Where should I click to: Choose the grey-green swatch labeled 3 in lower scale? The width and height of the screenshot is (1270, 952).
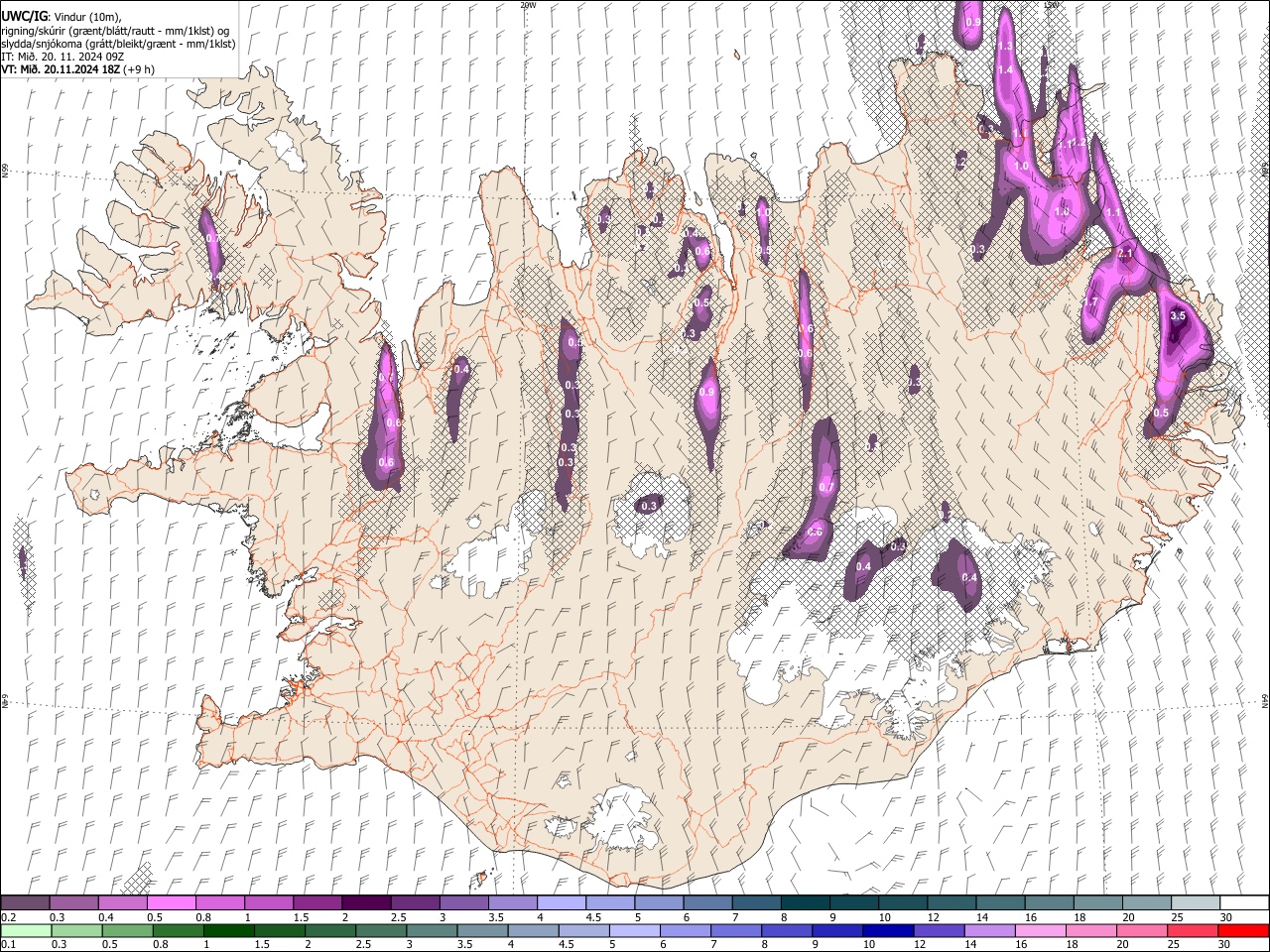tap(432, 930)
